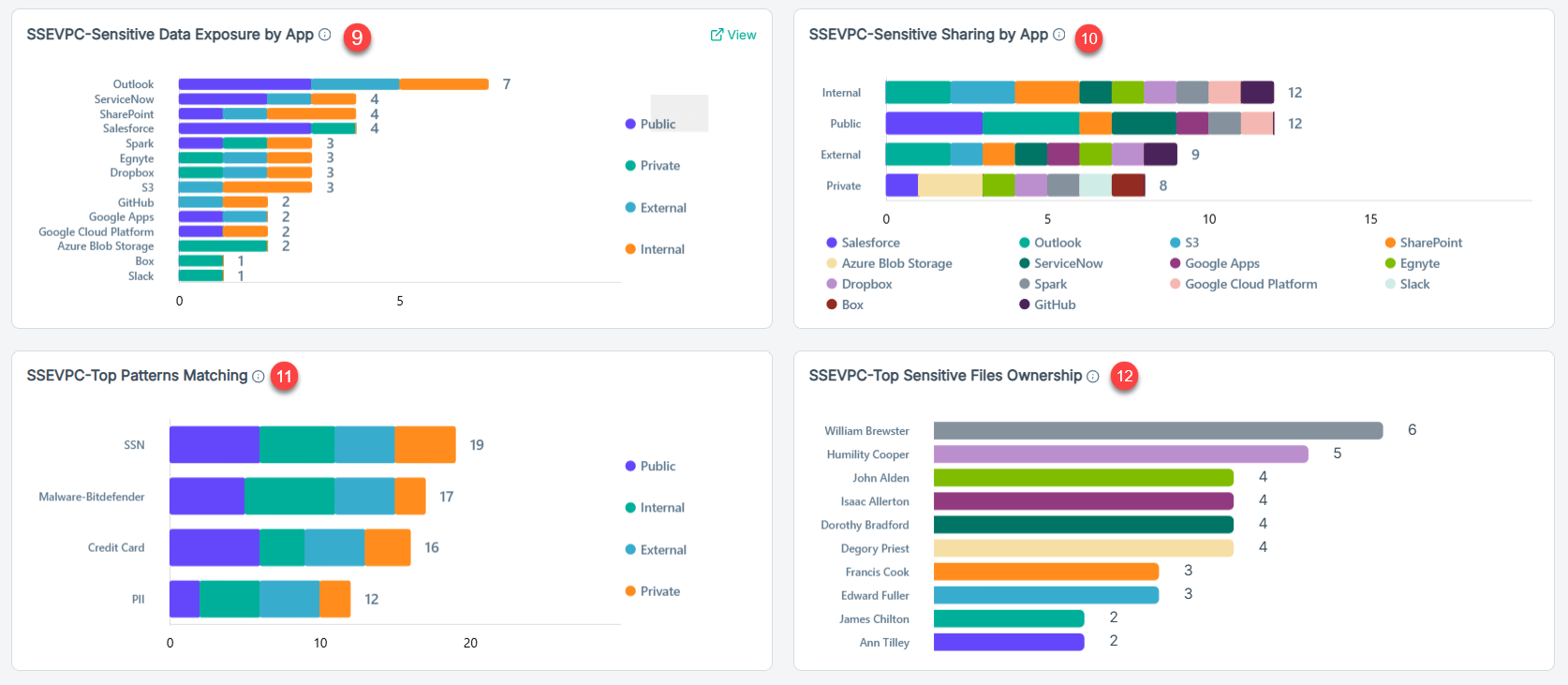Open the View link for Data Exposure chart

733,35
